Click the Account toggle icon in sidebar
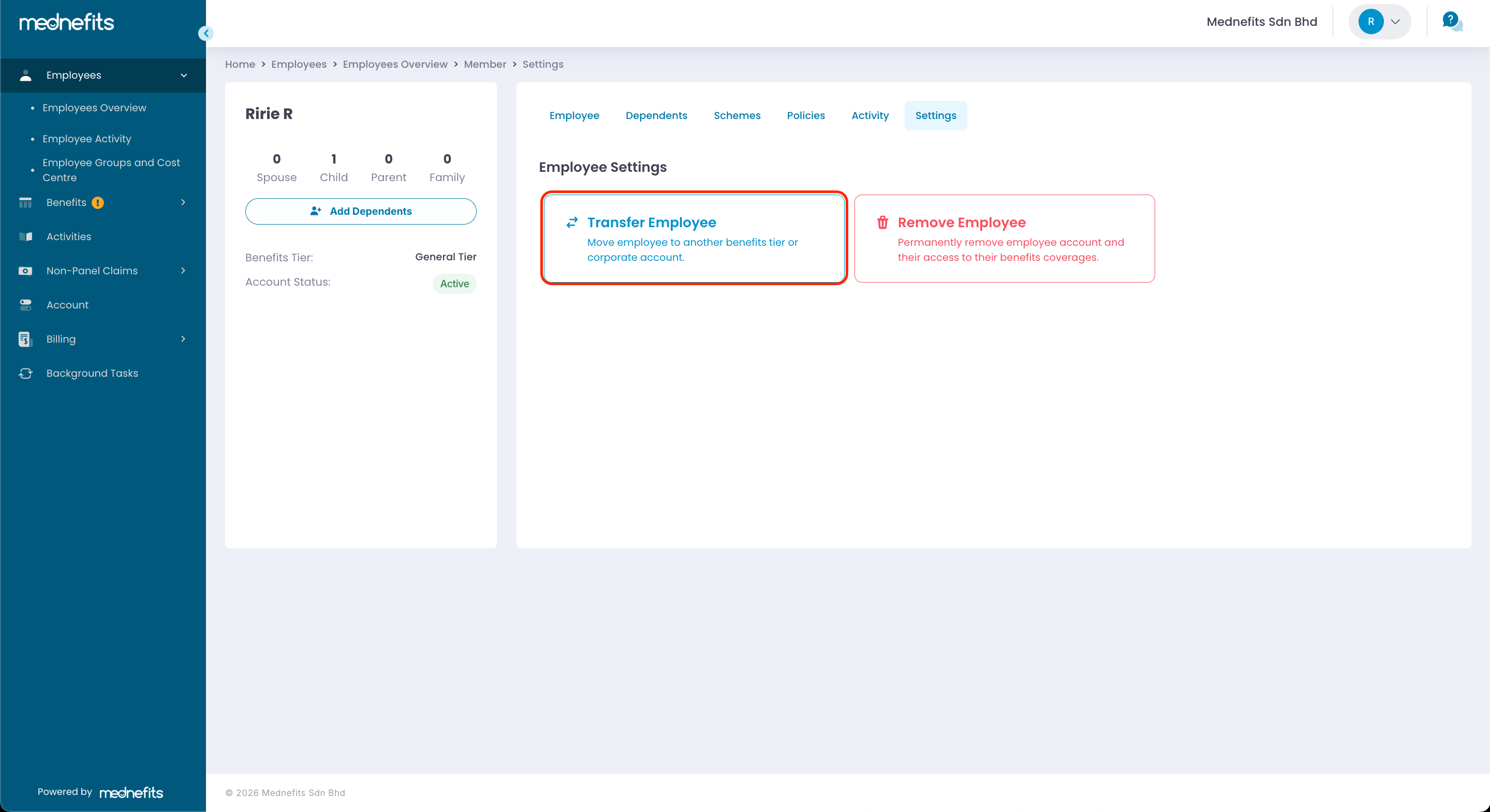This screenshot has width=1490, height=812. (25, 305)
